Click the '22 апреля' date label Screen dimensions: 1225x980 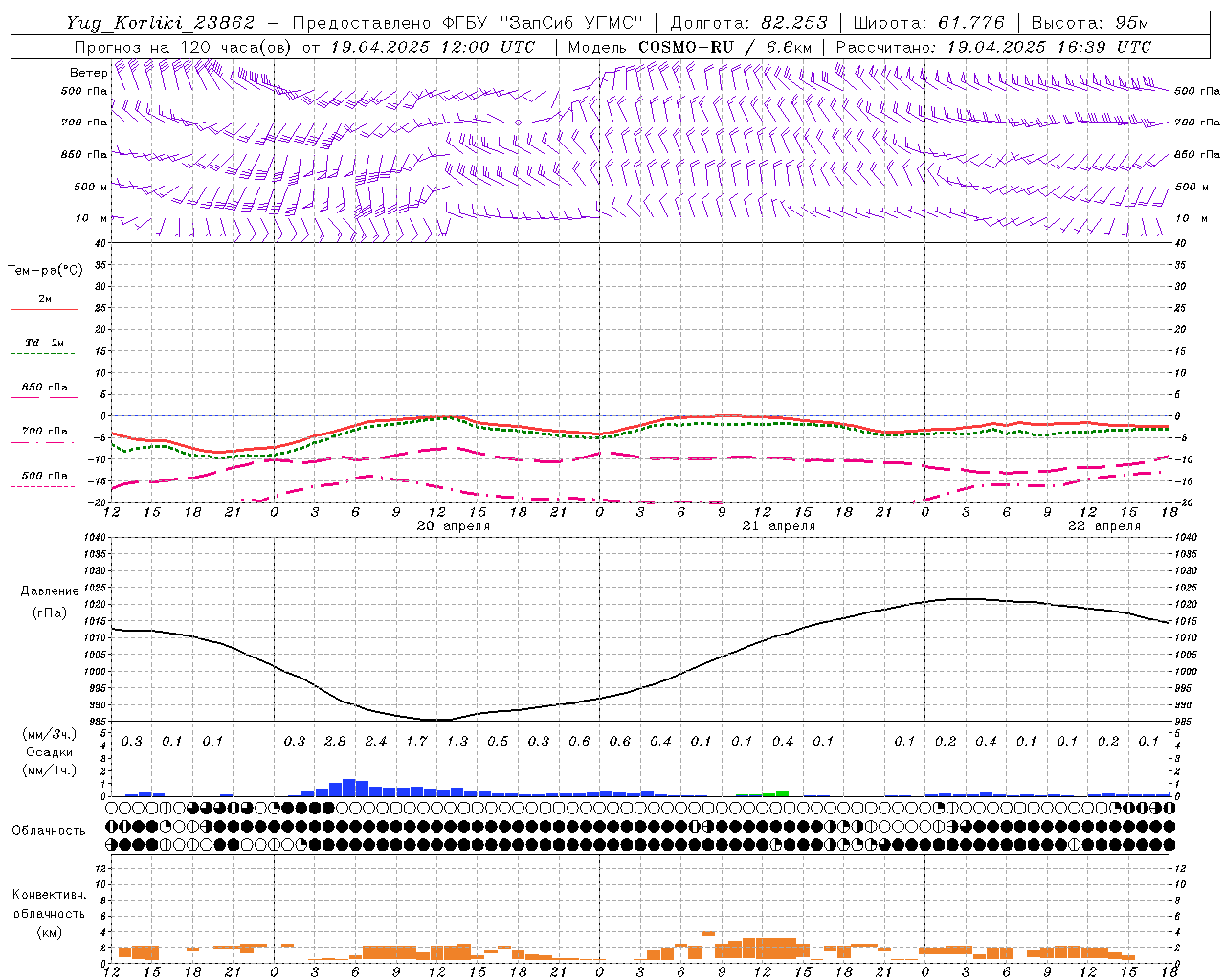tap(1104, 526)
